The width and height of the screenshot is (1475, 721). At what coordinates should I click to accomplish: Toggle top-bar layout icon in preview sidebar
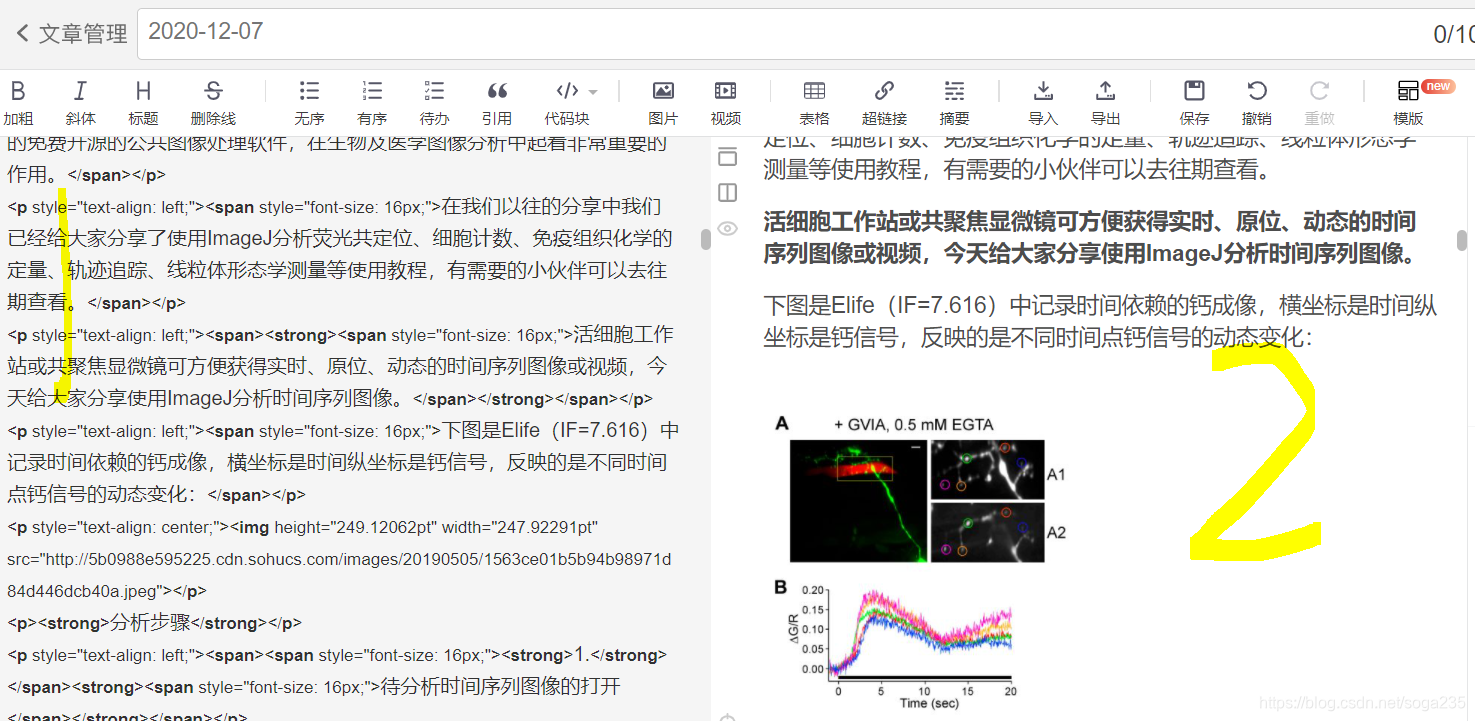(727, 156)
